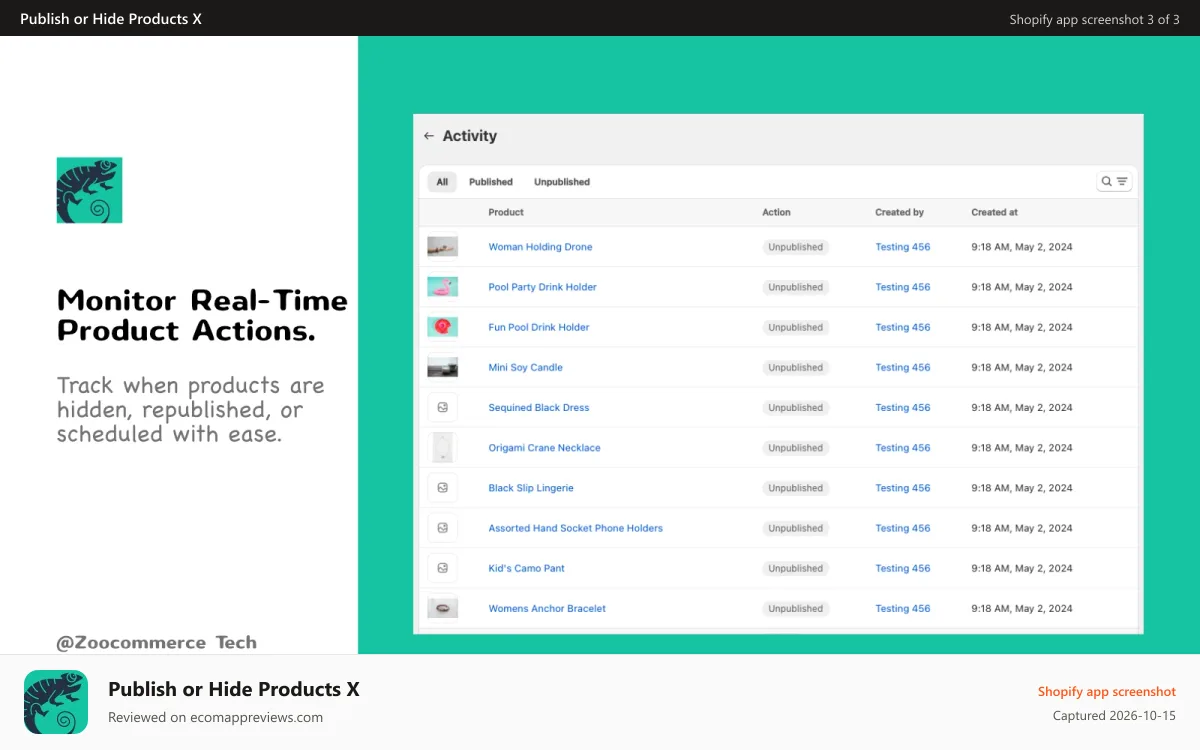Screen dimensions: 1200x750
Task: Click Testing 456 in Mini Soy Candle row
Action: click(902, 367)
